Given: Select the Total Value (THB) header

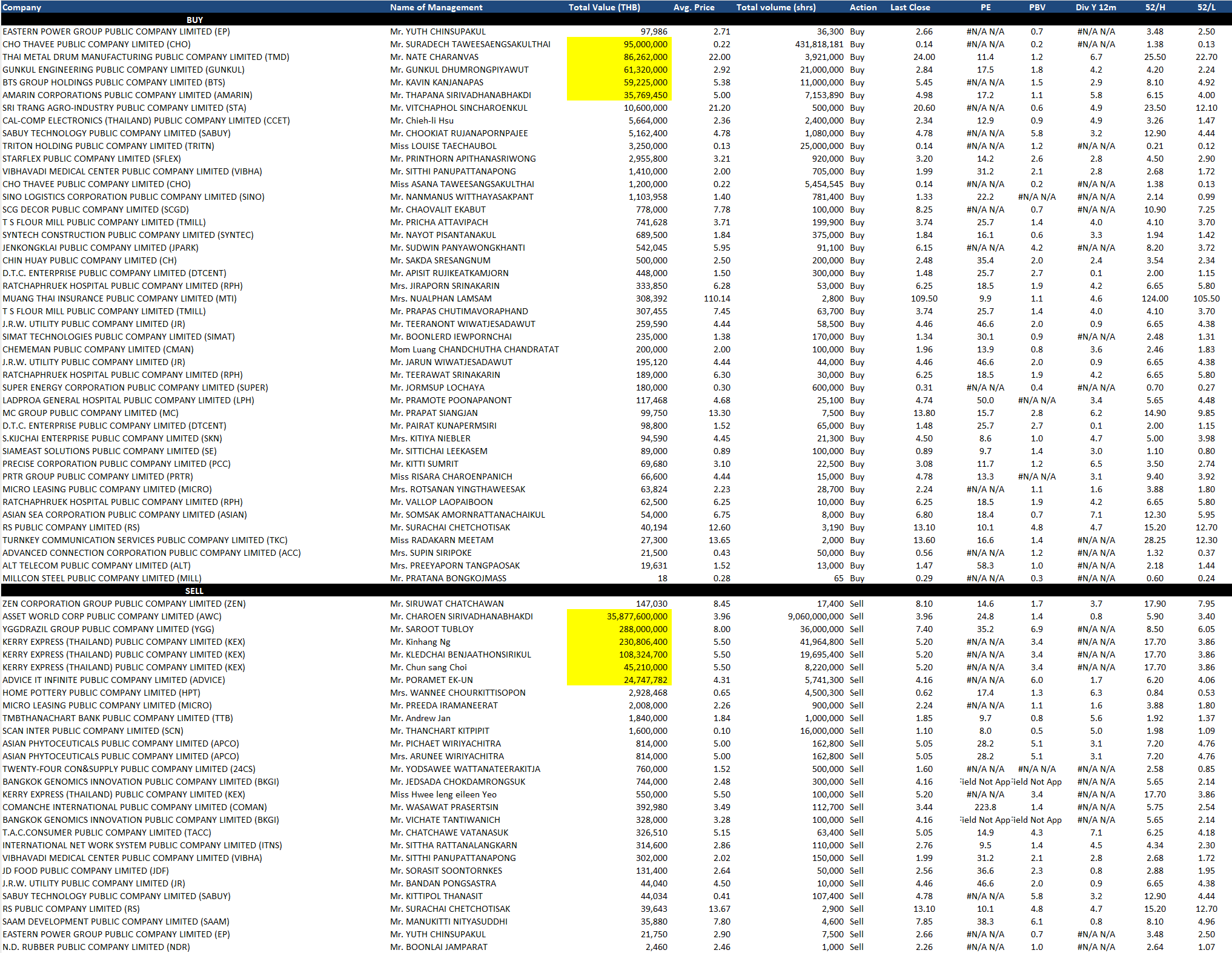Looking at the screenshot, I should (x=603, y=7).
